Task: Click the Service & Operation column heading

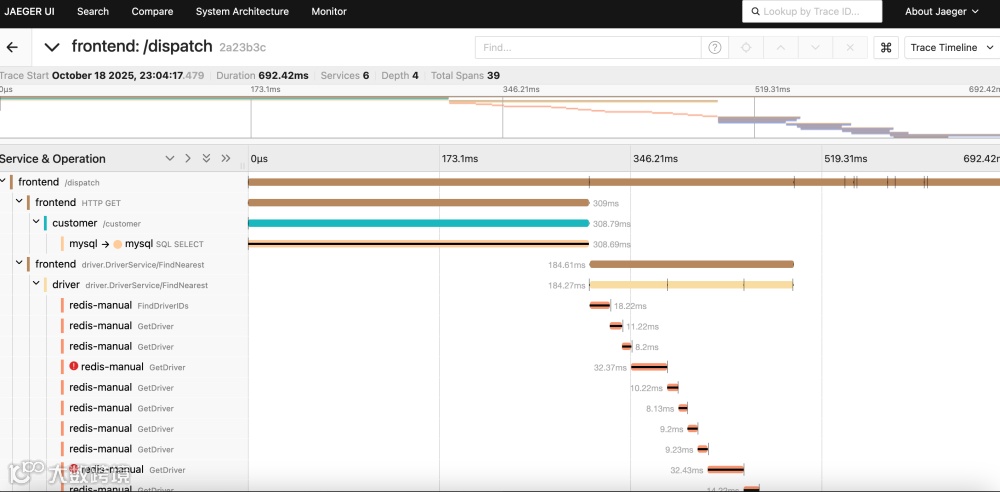Action: coord(53,159)
